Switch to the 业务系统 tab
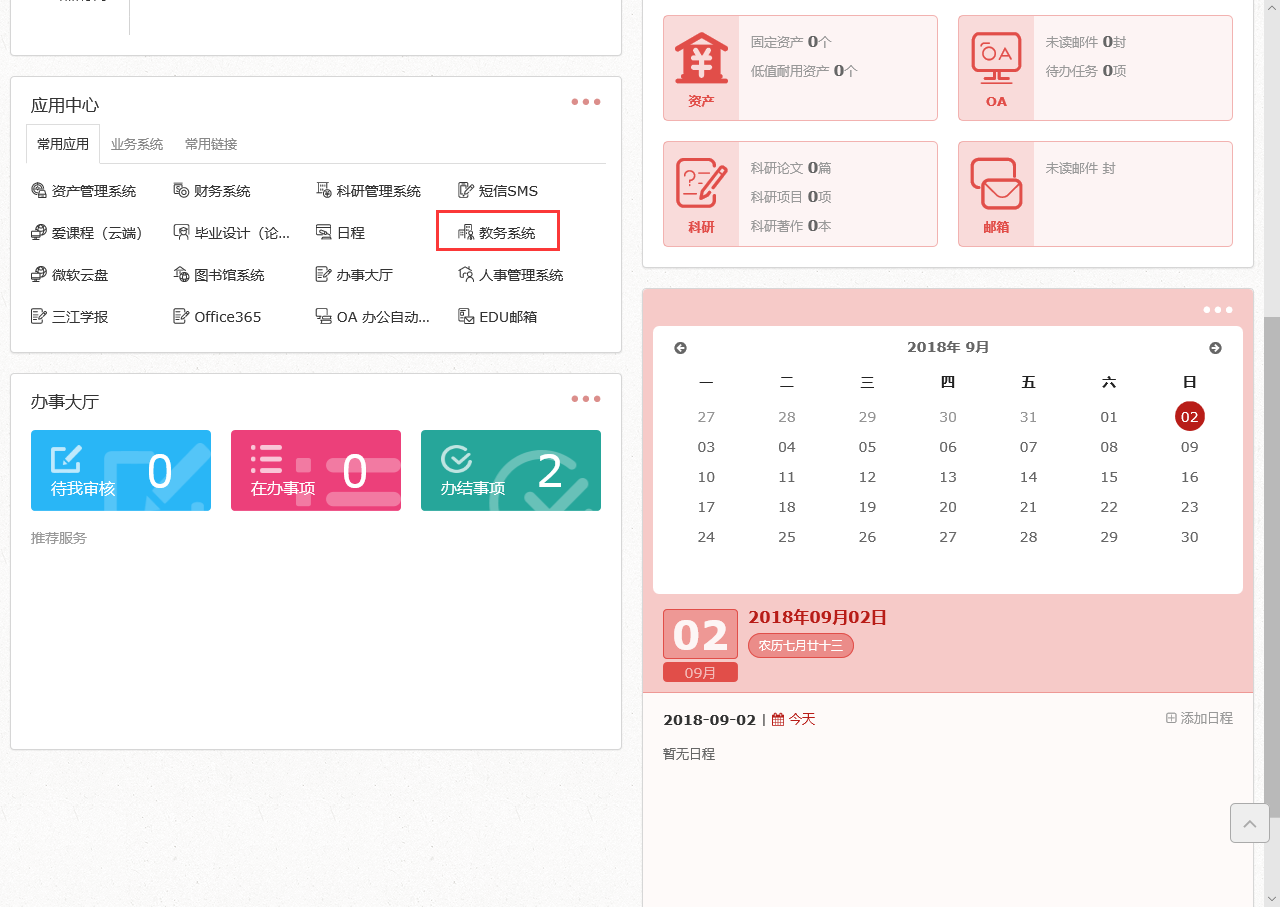 click(x=137, y=143)
